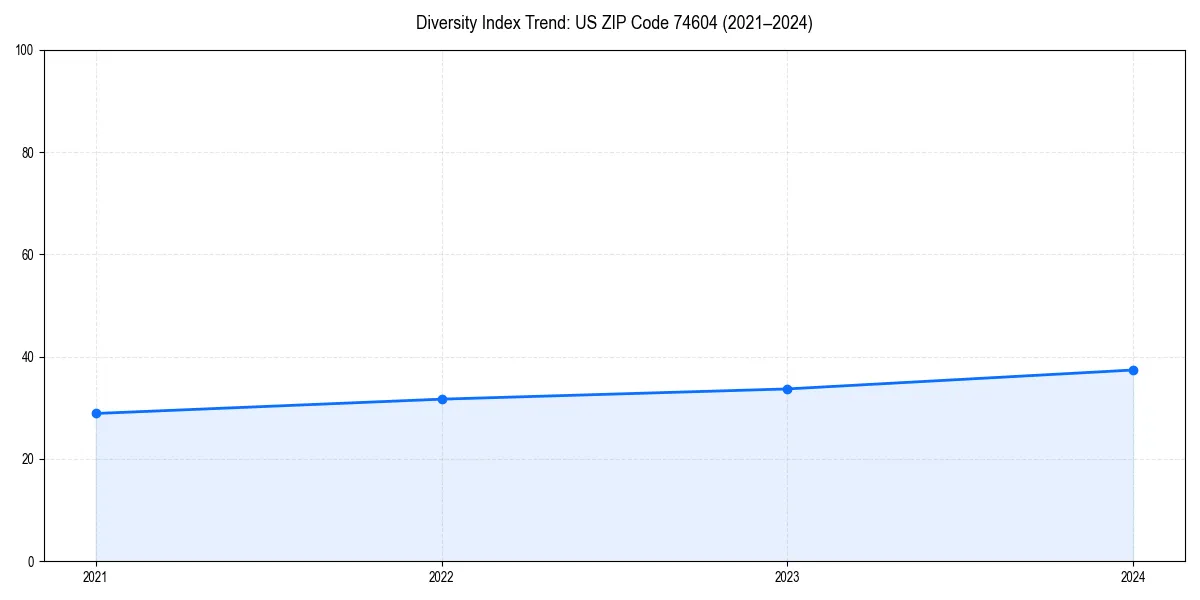Image resolution: width=1200 pixels, height=600 pixels.
Task: Click the blue trend line between 2021 and 2022
Action: (270, 406)
